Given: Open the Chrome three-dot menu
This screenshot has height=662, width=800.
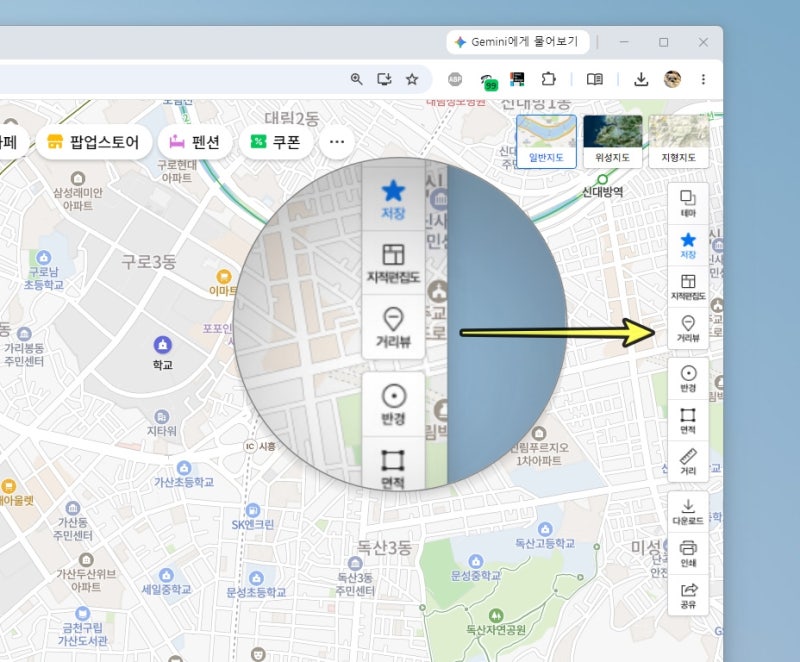Looking at the screenshot, I should 703,79.
